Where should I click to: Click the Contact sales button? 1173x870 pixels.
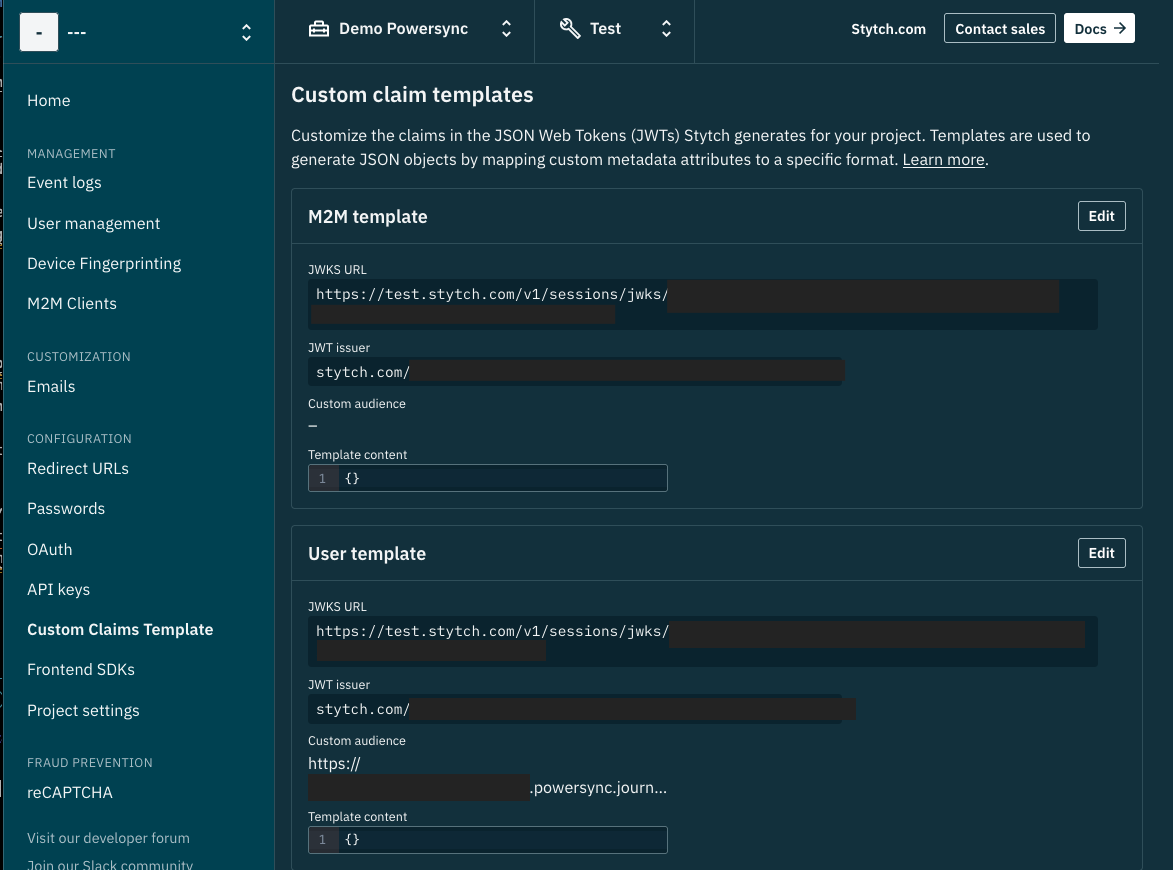click(999, 28)
